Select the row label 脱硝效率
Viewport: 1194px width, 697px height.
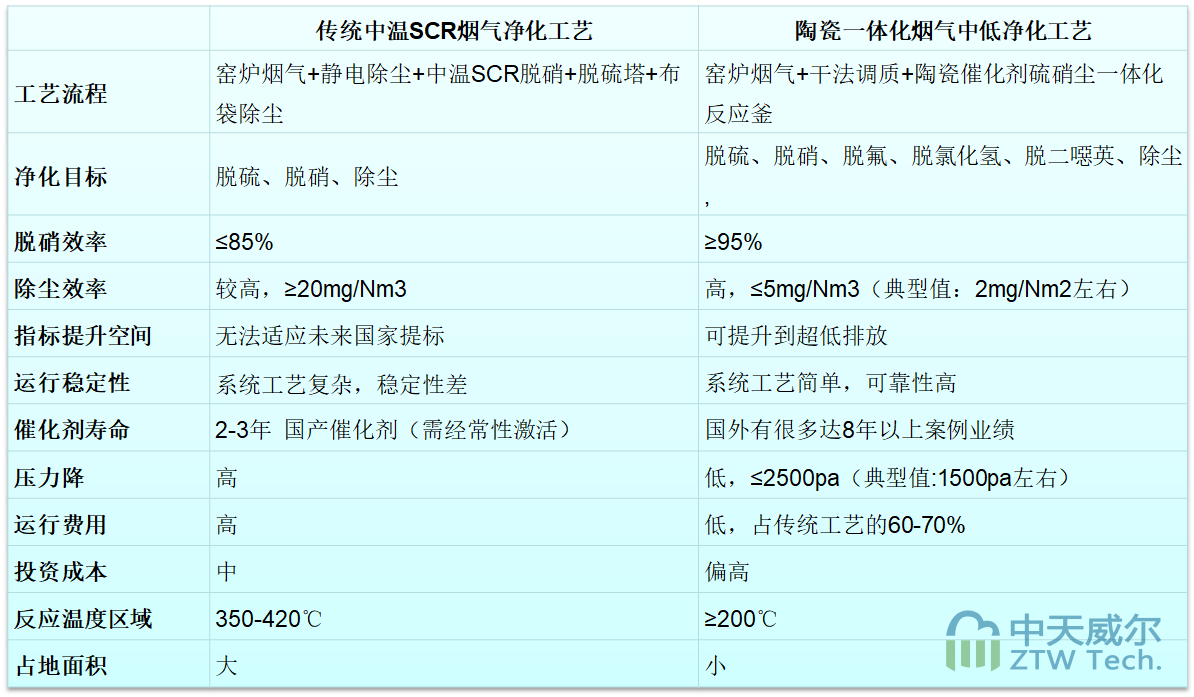pyautogui.click(x=61, y=241)
